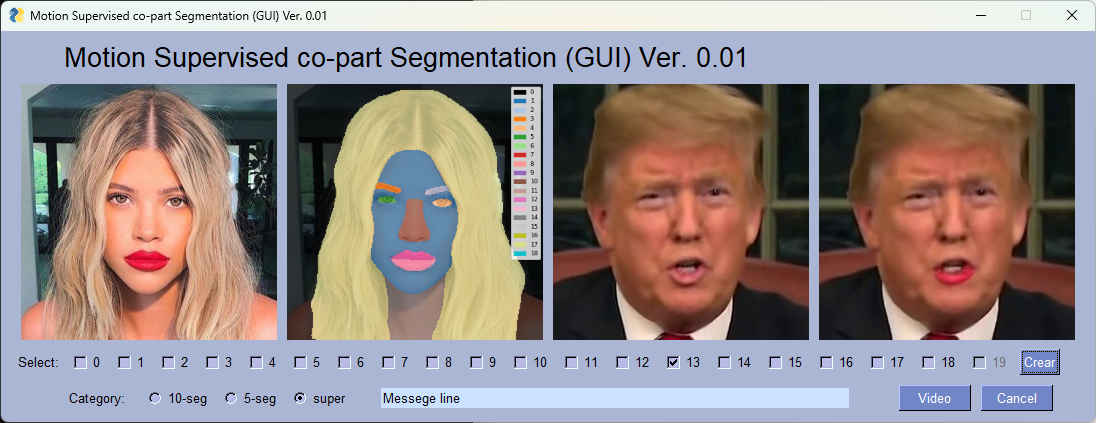This screenshot has height=423, width=1096.
Task: Enable segment checkbox 0
Action: pos(80,362)
